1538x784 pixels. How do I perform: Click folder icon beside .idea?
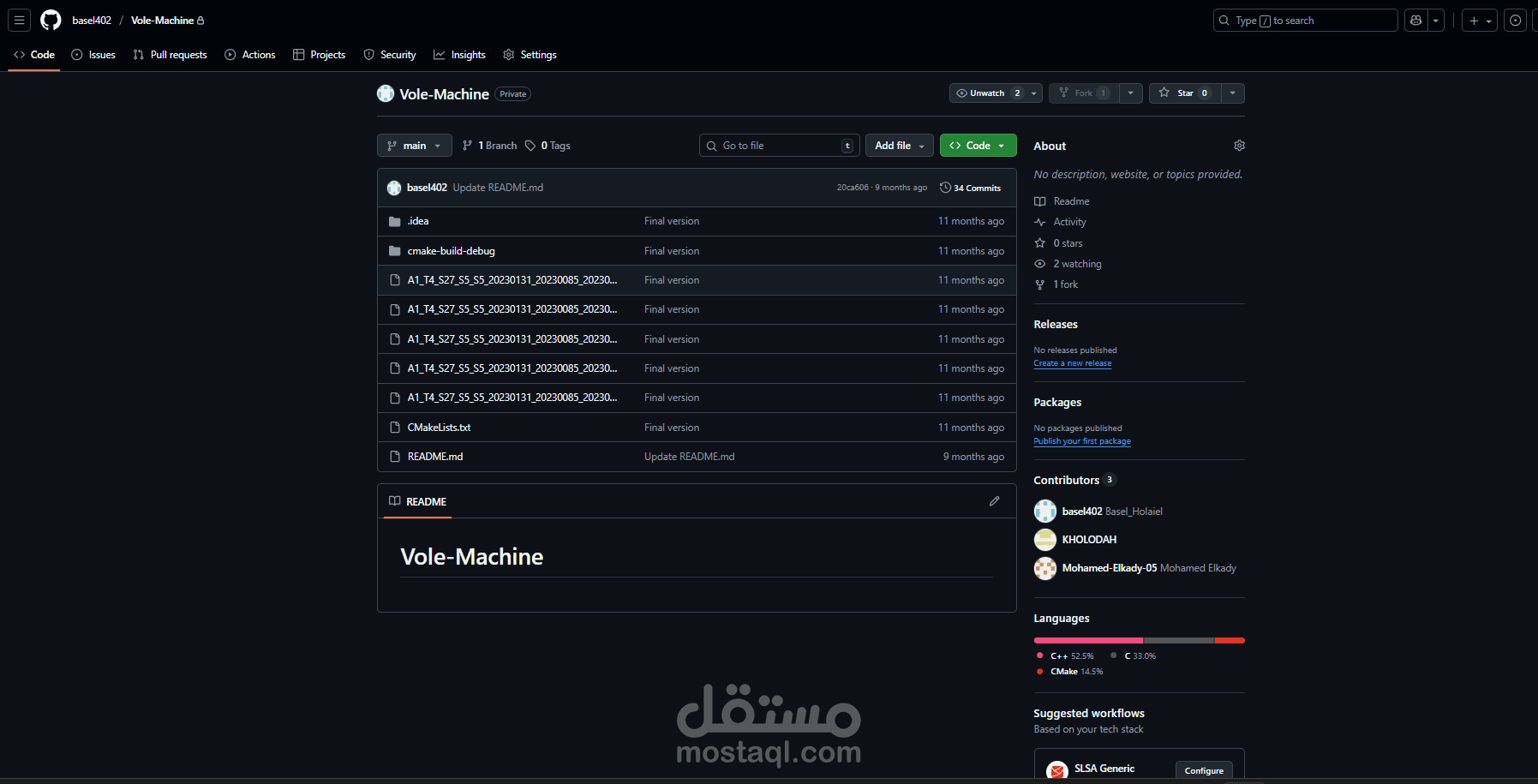(x=395, y=221)
